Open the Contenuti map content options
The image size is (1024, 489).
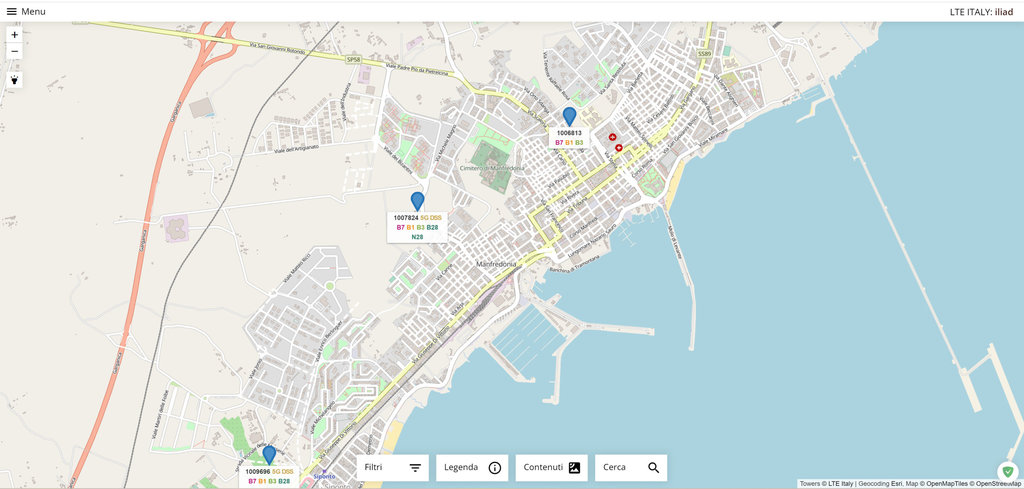coord(551,467)
